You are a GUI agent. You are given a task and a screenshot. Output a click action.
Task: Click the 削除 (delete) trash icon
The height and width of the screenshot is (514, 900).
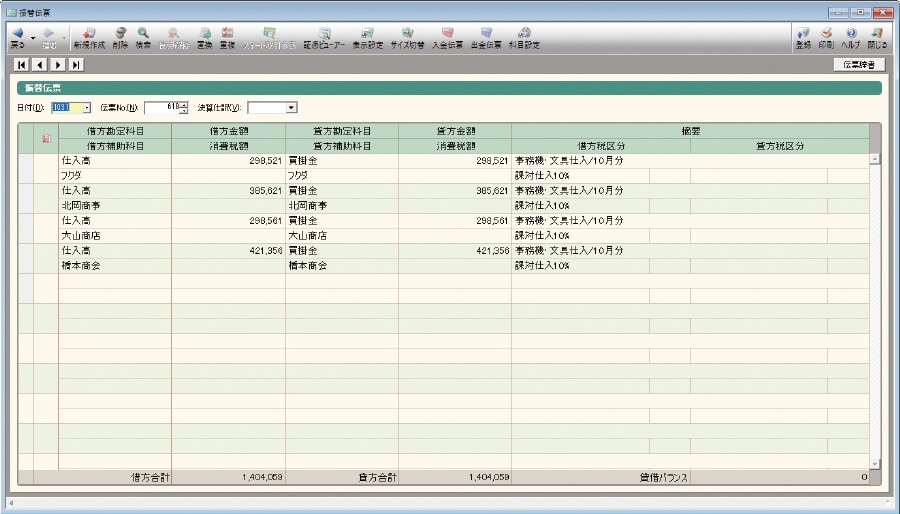coord(120,37)
